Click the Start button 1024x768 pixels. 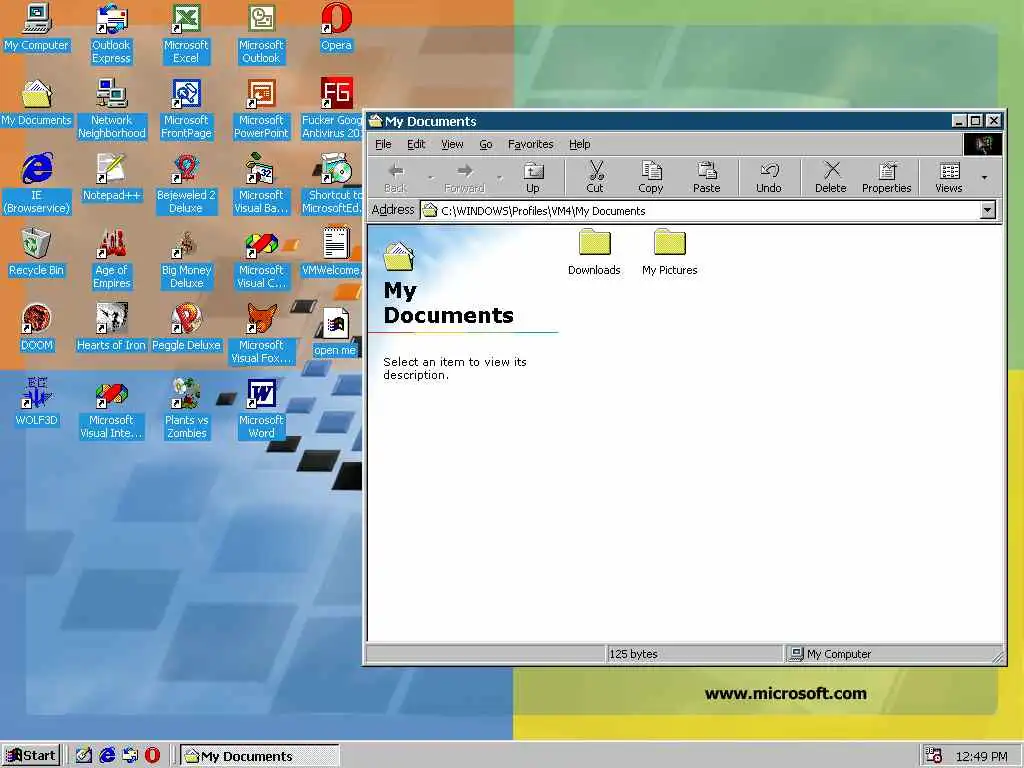[31, 756]
